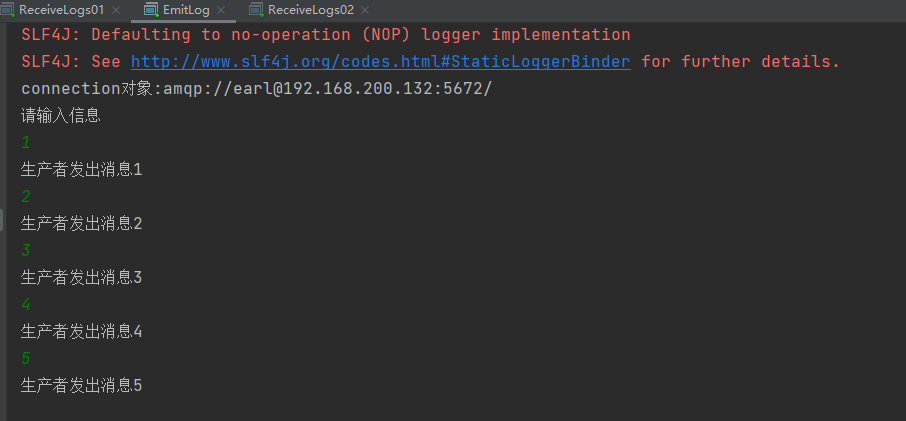The height and width of the screenshot is (421, 906).
Task: Click the green input value 5
Action: [x=25, y=358]
